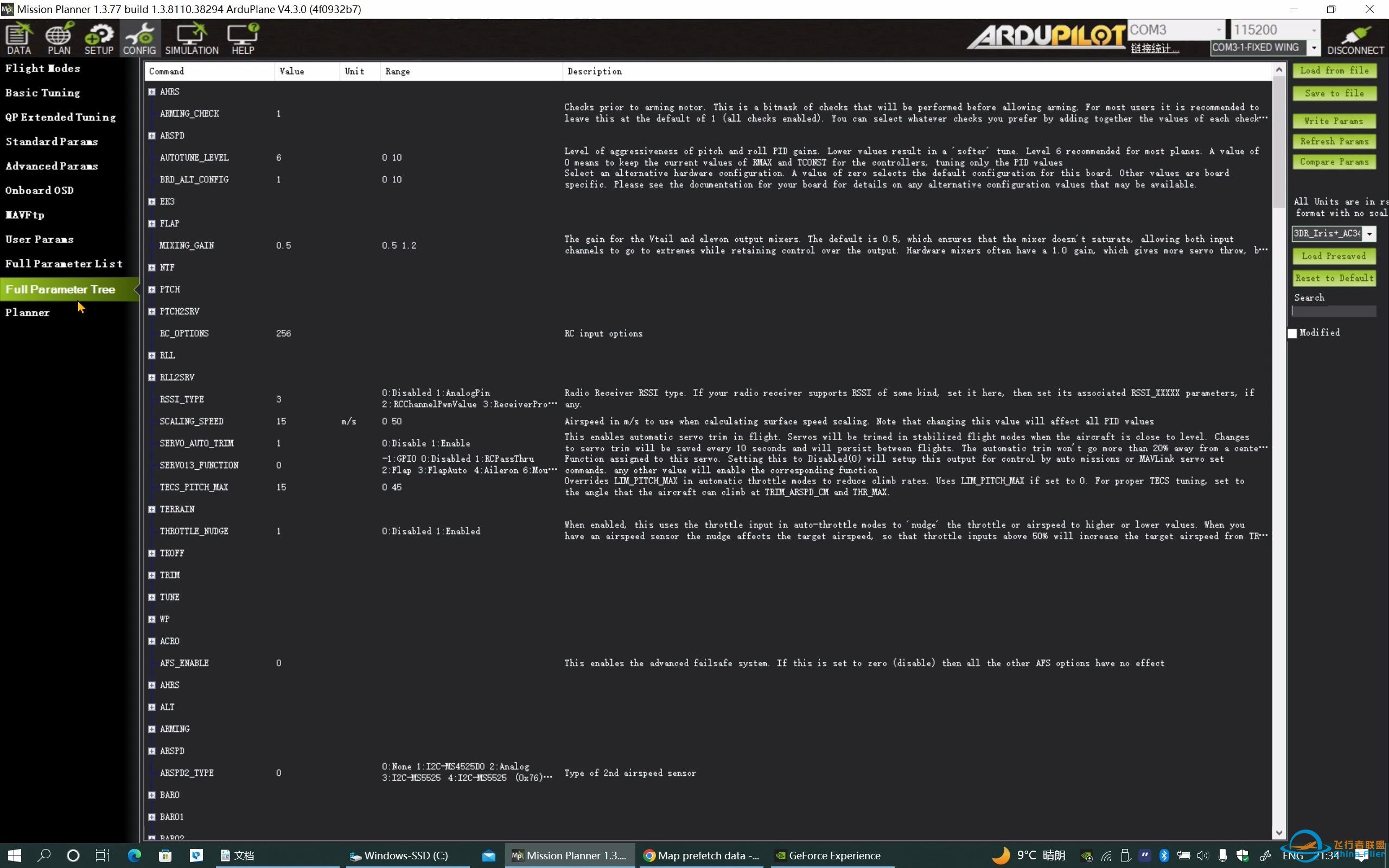The width and height of the screenshot is (1389, 868).
Task: Click the Load from file button
Action: point(1334,71)
